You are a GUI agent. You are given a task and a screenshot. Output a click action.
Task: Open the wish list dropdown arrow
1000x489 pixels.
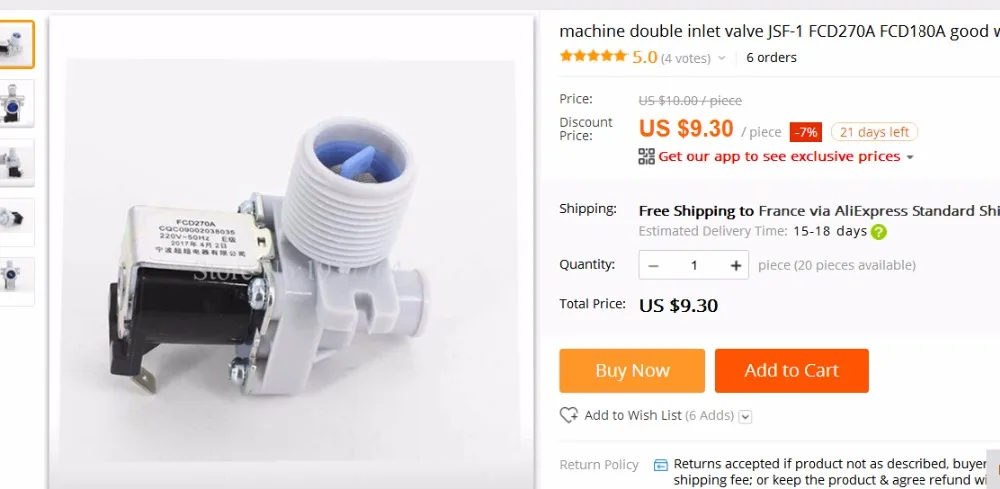point(746,417)
